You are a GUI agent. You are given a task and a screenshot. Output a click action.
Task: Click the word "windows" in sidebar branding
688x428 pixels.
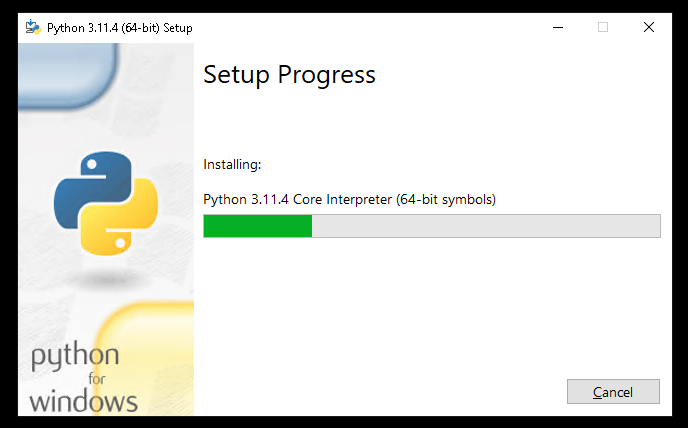click(83, 402)
